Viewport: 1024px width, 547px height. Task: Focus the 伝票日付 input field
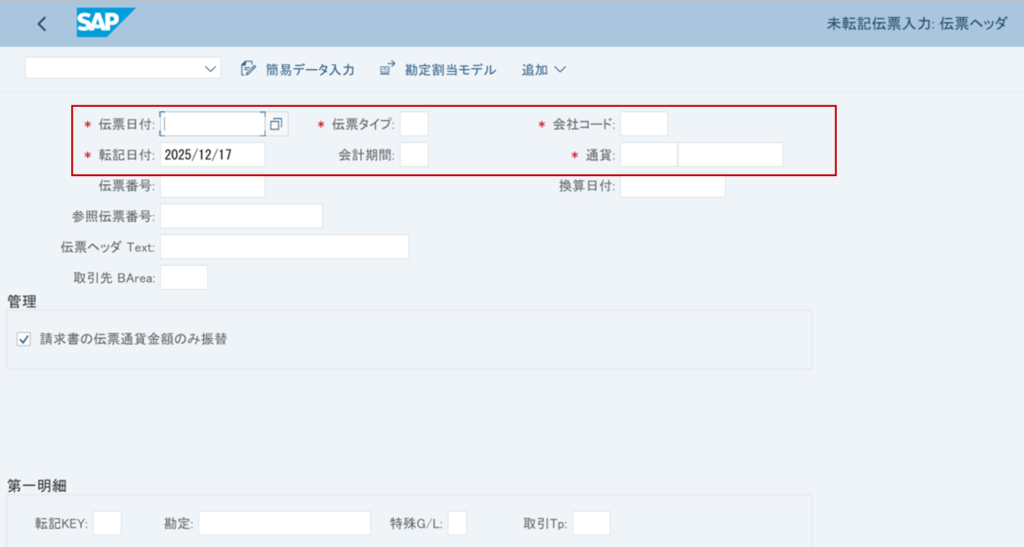coord(213,124)
